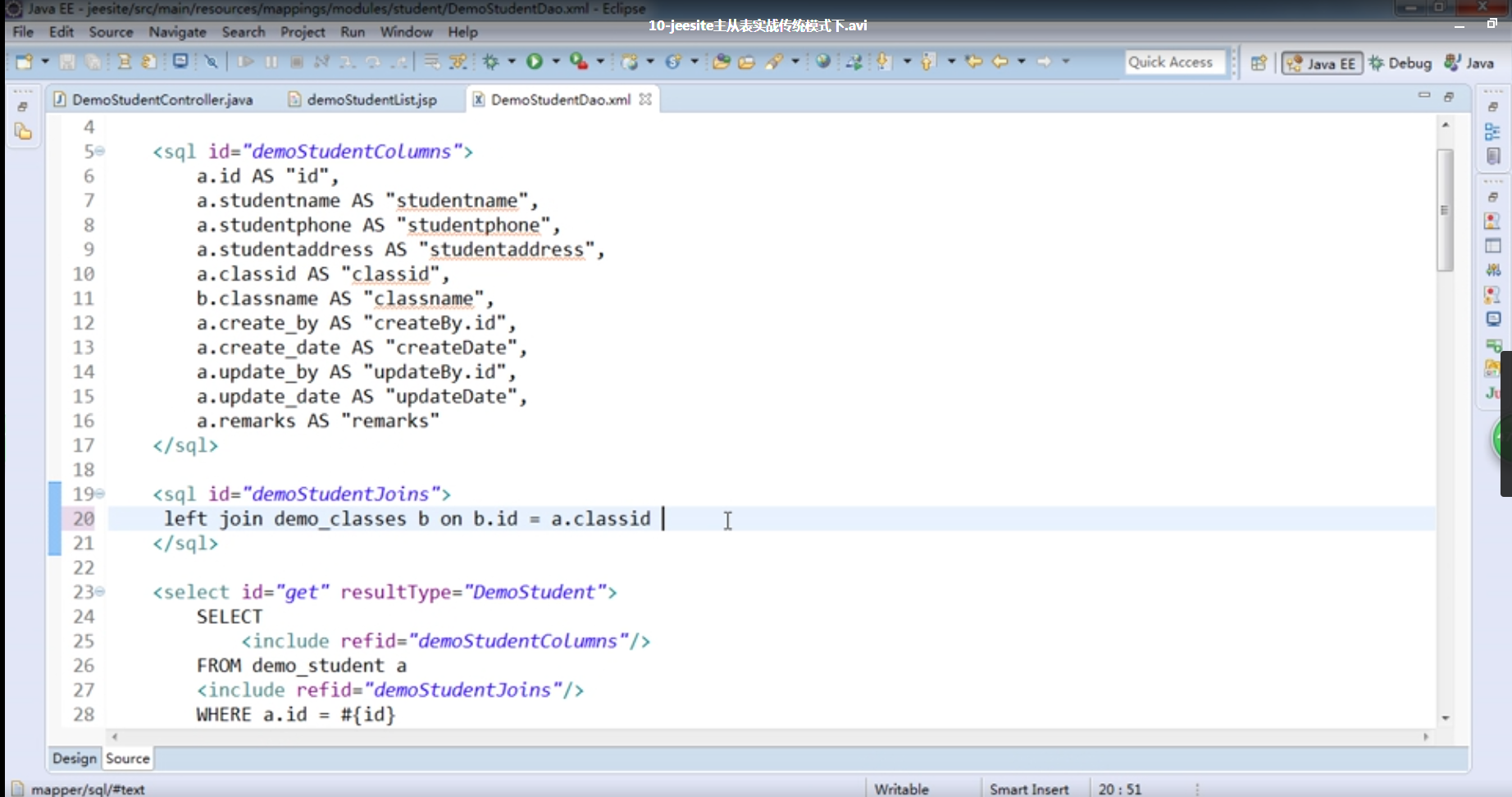Screen dimensions: 1512x797
Task: Open the Source menu
Action: pos(111,32)
